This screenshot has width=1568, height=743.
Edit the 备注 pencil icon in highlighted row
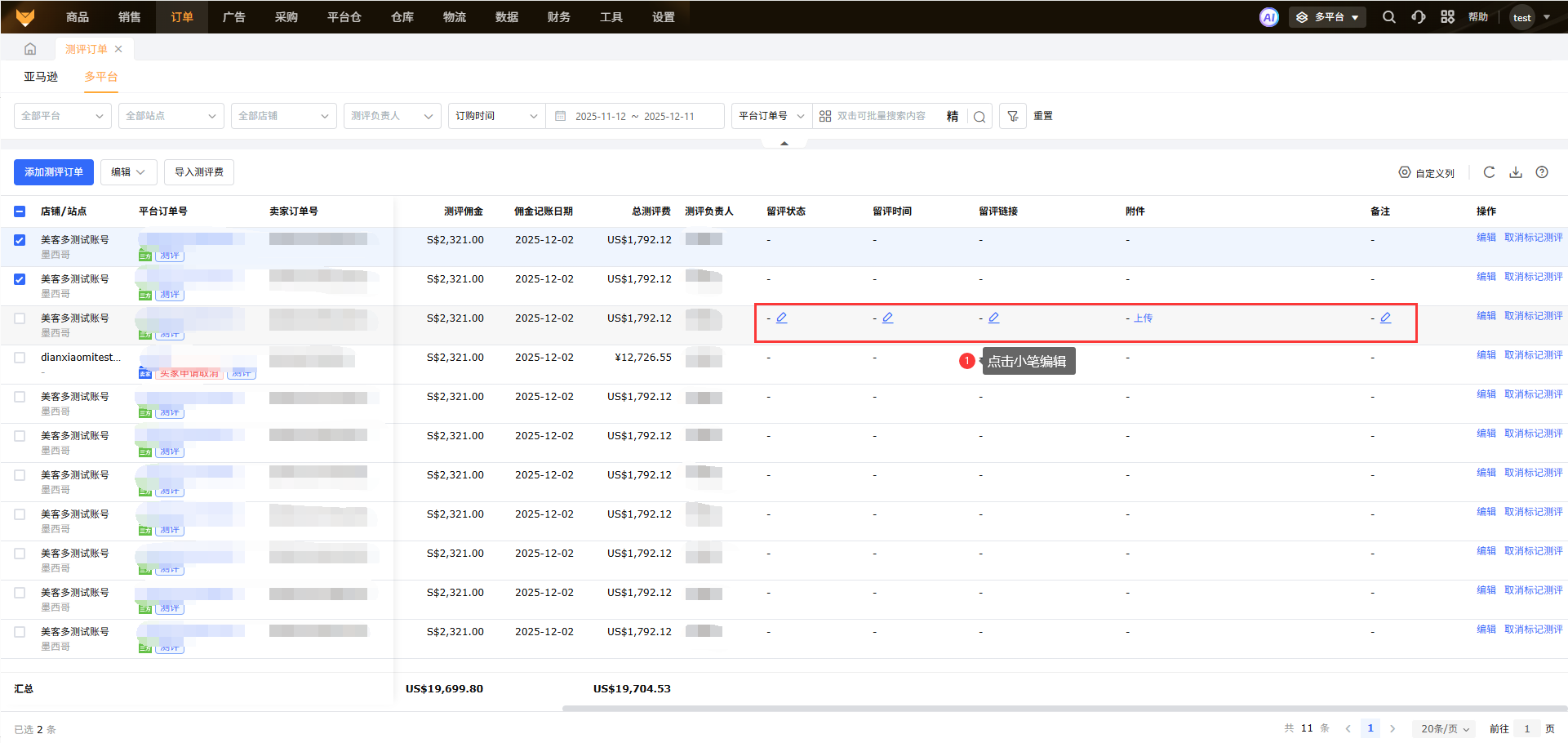(x=1386, y=318)
